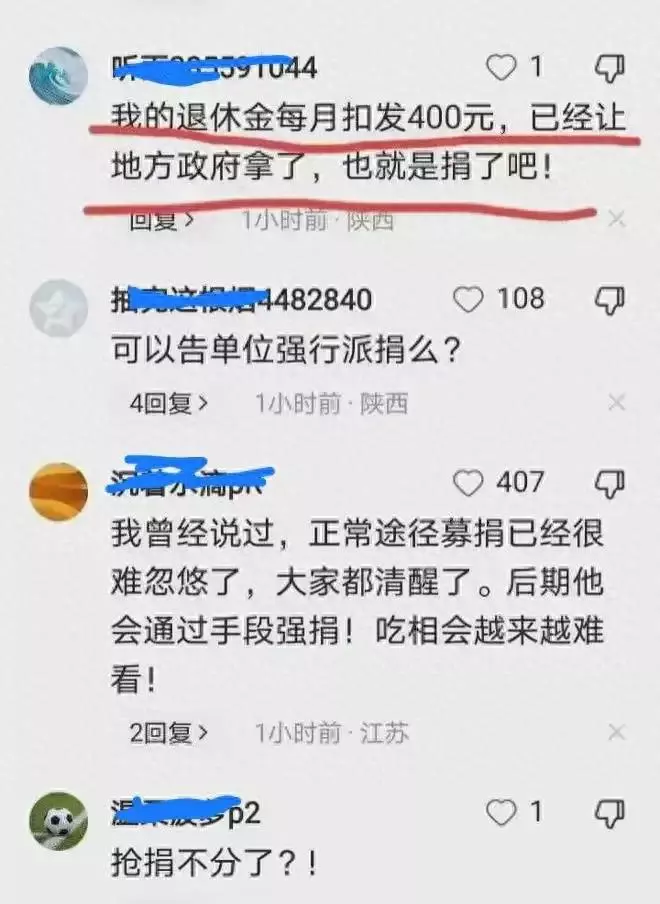Expand 4回复 replies thread
Viewport: 660px width, 904px height.
point(169,403)
